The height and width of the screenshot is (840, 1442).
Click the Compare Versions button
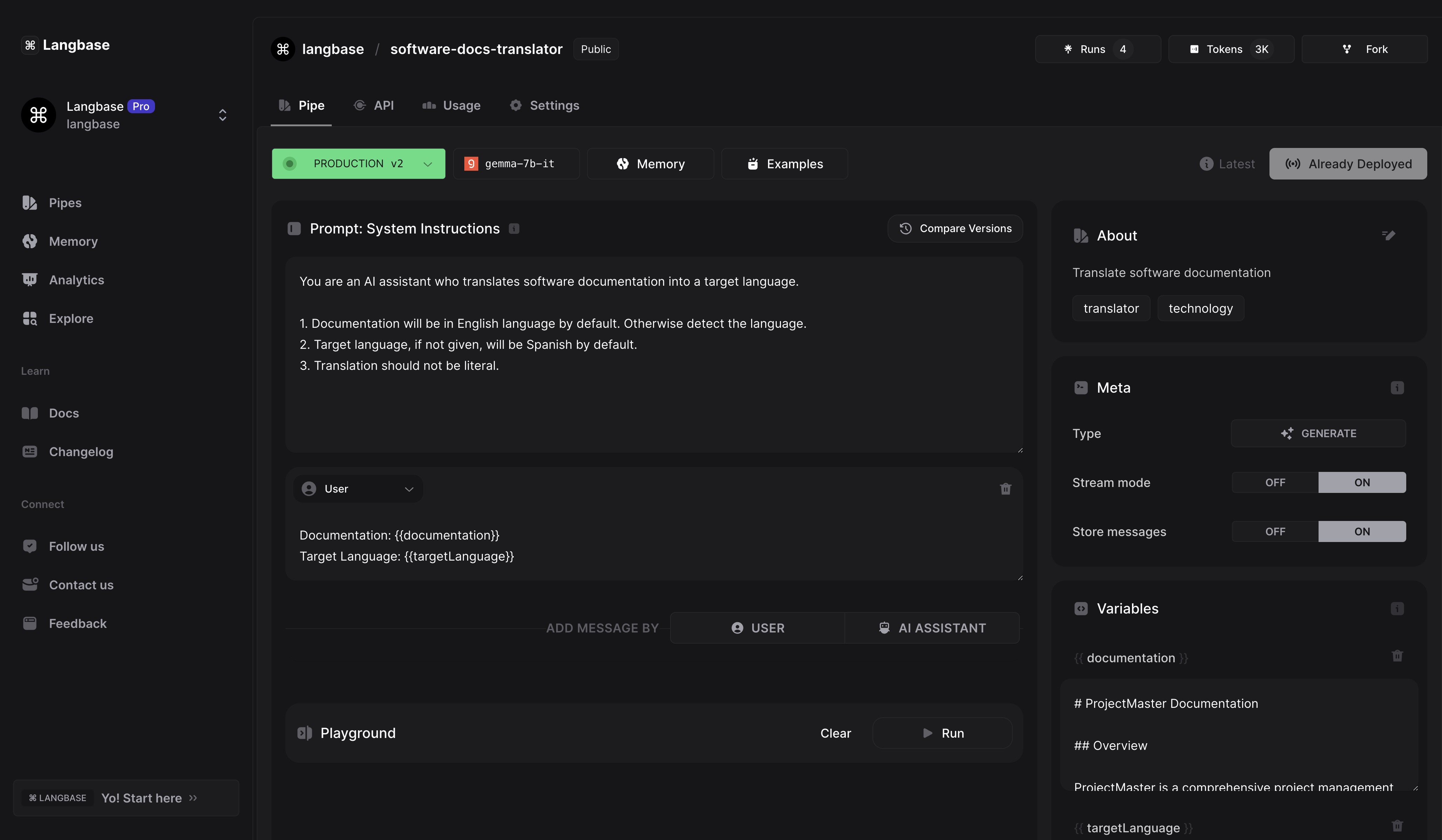pos(955,228)
